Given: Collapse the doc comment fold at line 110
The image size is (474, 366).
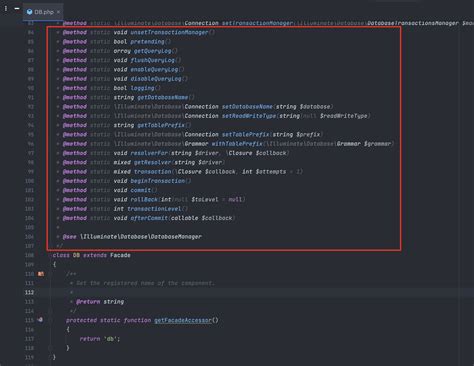Looking at the screenshot, I should pos(50,274).
